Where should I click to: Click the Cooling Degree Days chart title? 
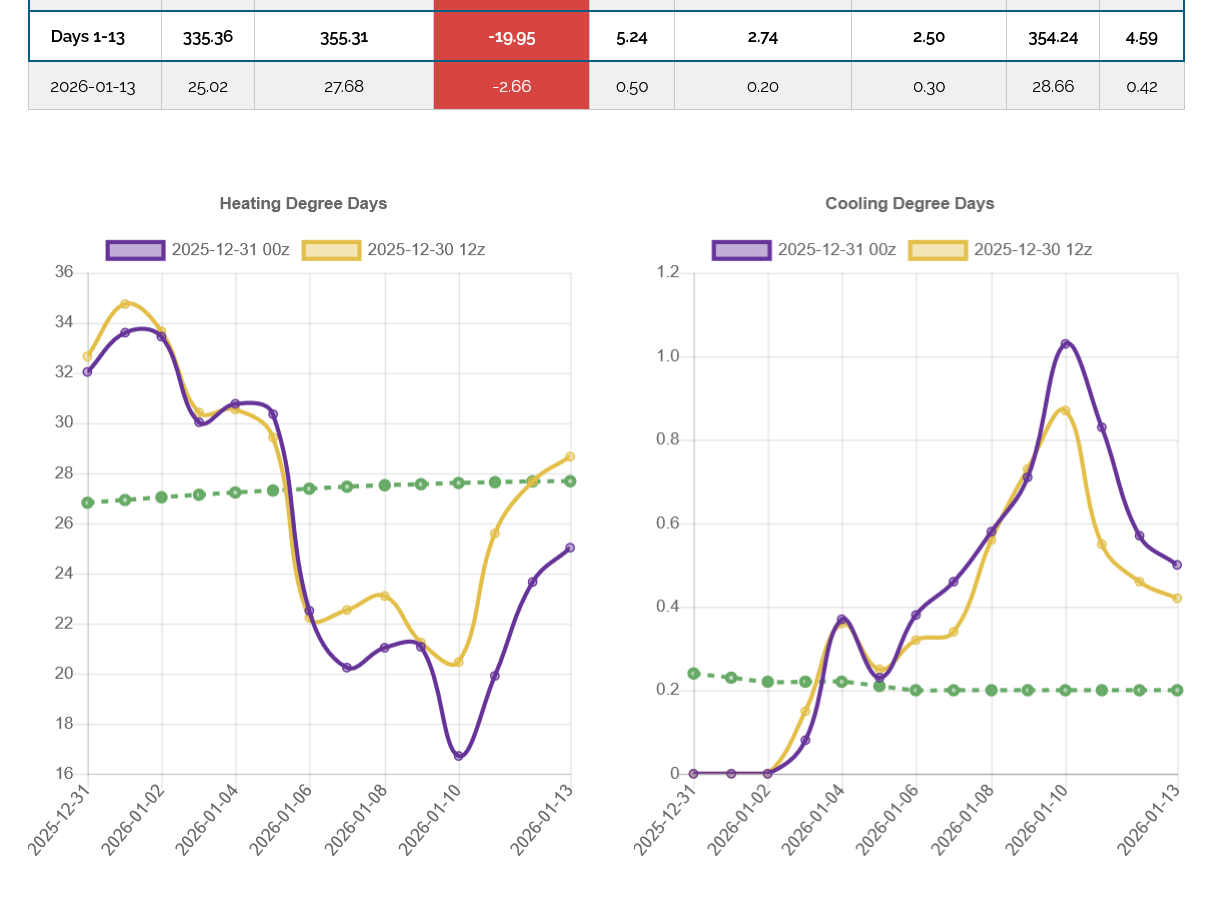(909, 204)
